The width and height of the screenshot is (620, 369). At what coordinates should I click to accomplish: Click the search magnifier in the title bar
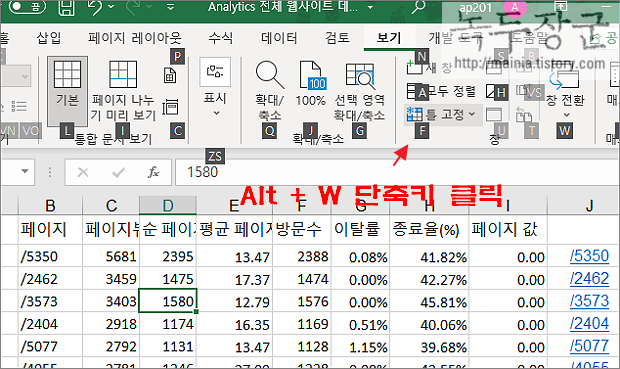[x=418, y=7]
